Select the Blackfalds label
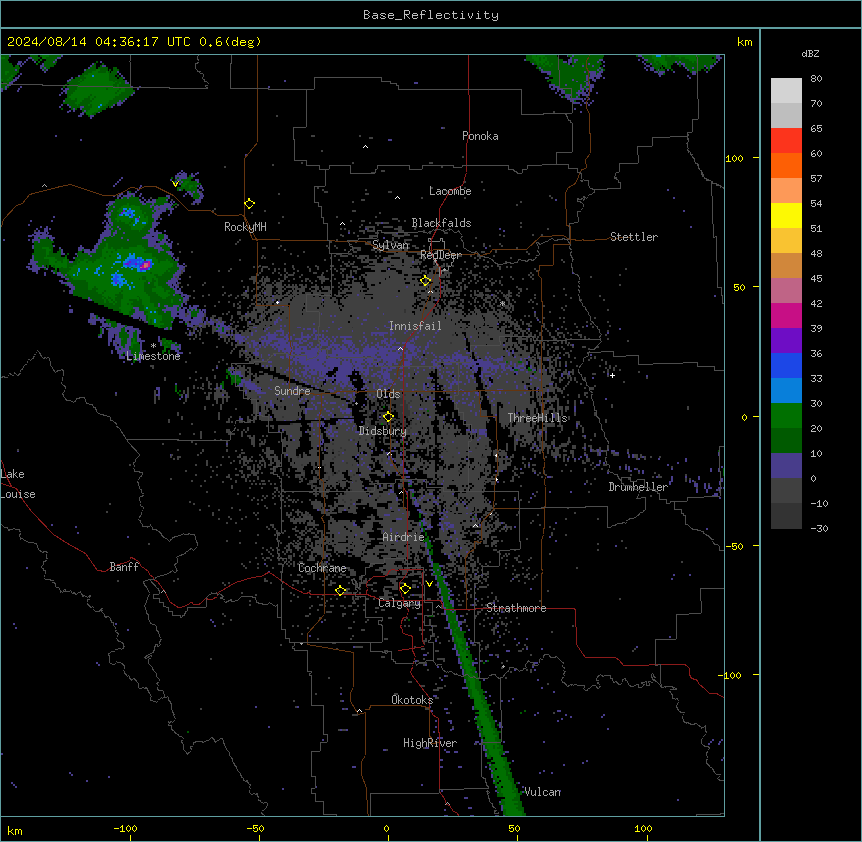The width and height of the screenshot is (862, 842). coord(441,223)
